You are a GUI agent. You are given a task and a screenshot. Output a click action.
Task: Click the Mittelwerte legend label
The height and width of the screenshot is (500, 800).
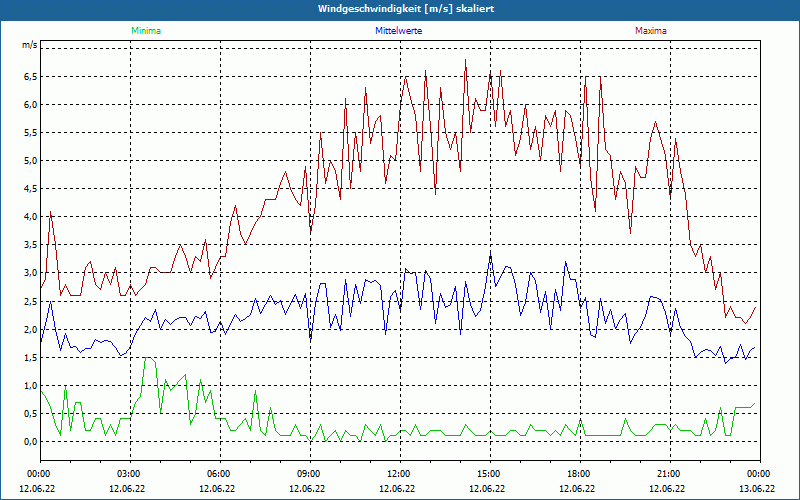pyautogui.click(x=398, y=31)
